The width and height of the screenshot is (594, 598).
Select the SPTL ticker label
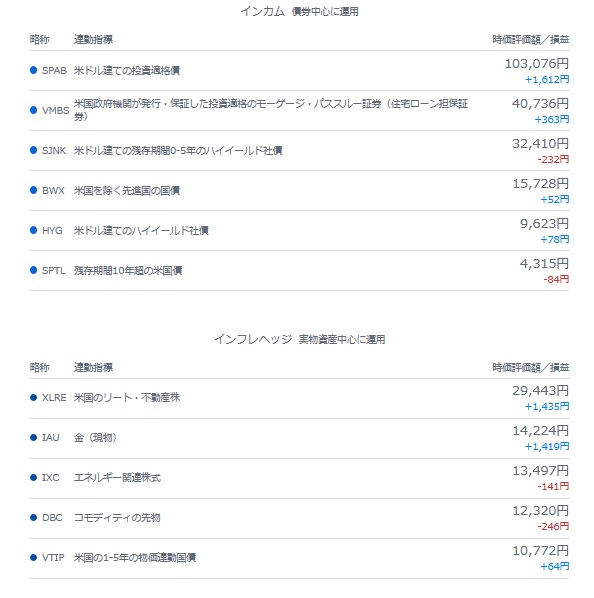pos(54,270)
